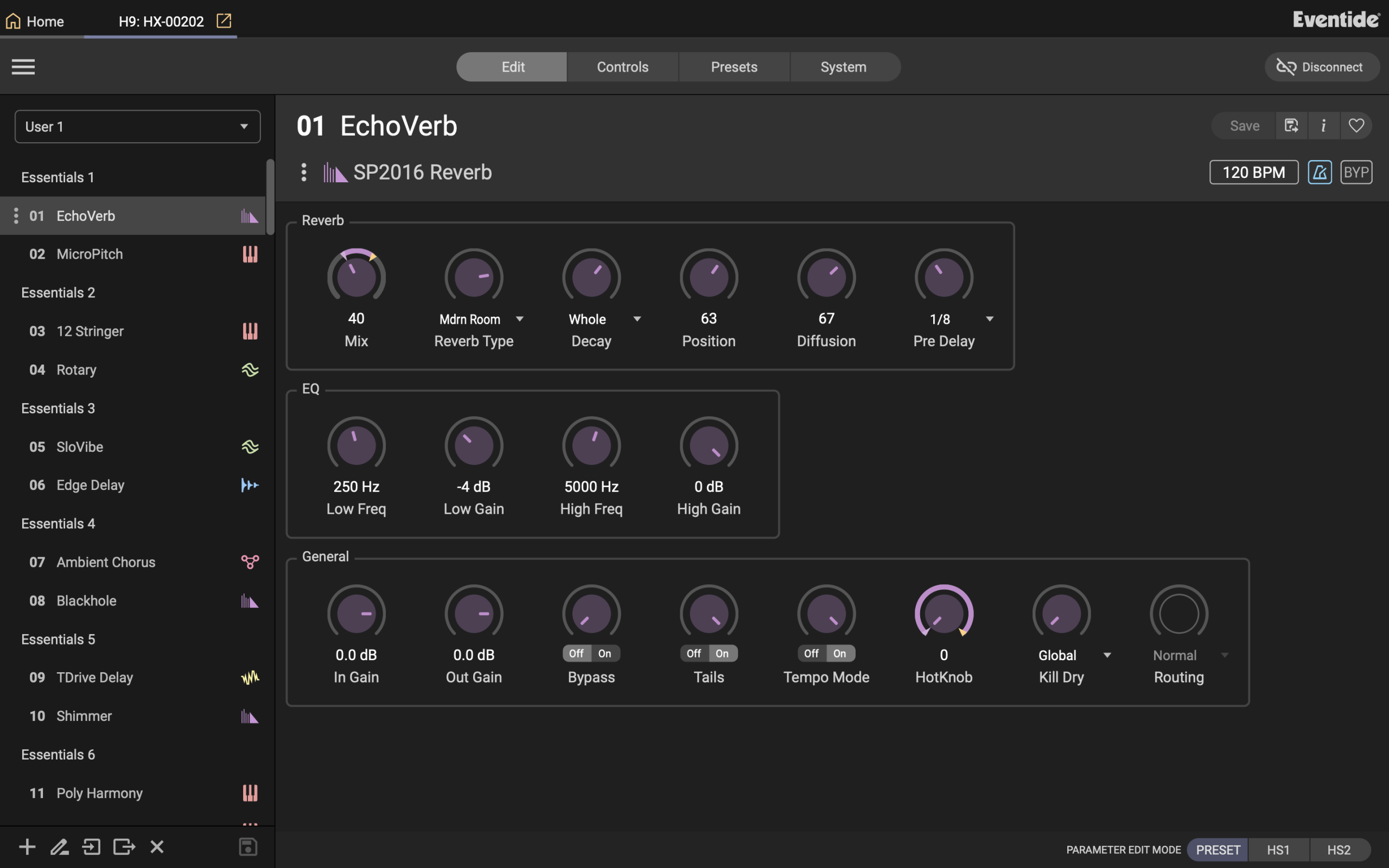Image resolution: width=1389 pixels, height=868 pixels.
Task: Switch to the Controls tab
Action: click(x=623, y=67)
